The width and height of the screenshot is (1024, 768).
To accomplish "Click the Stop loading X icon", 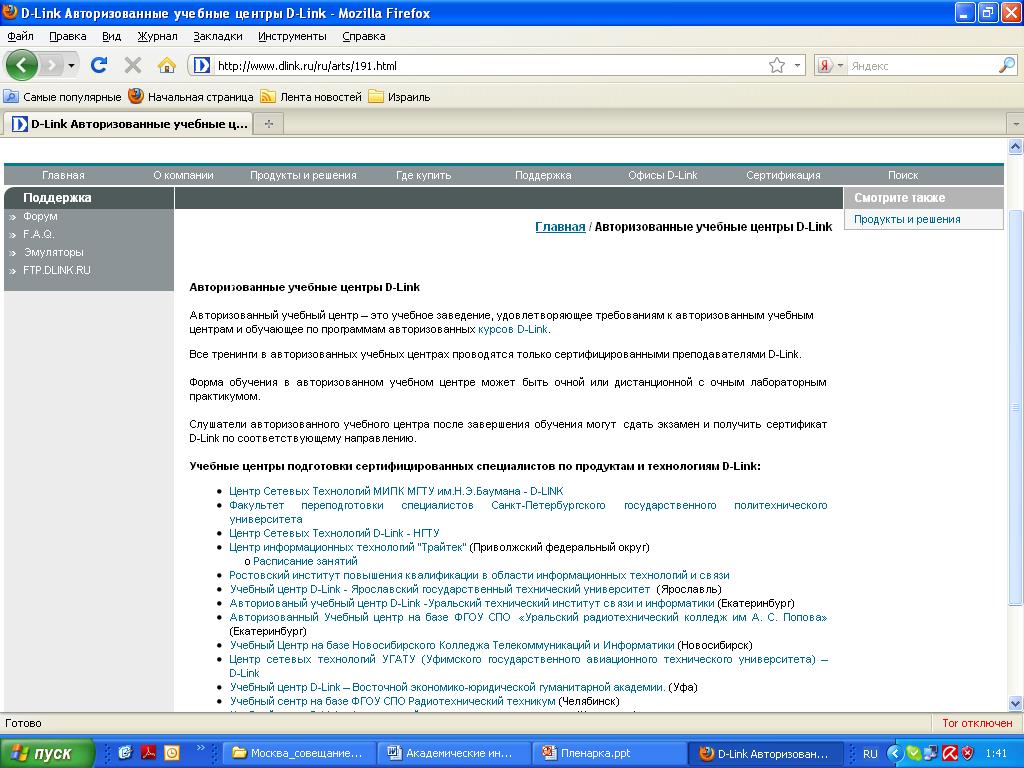I will click(x=133, y=65).
